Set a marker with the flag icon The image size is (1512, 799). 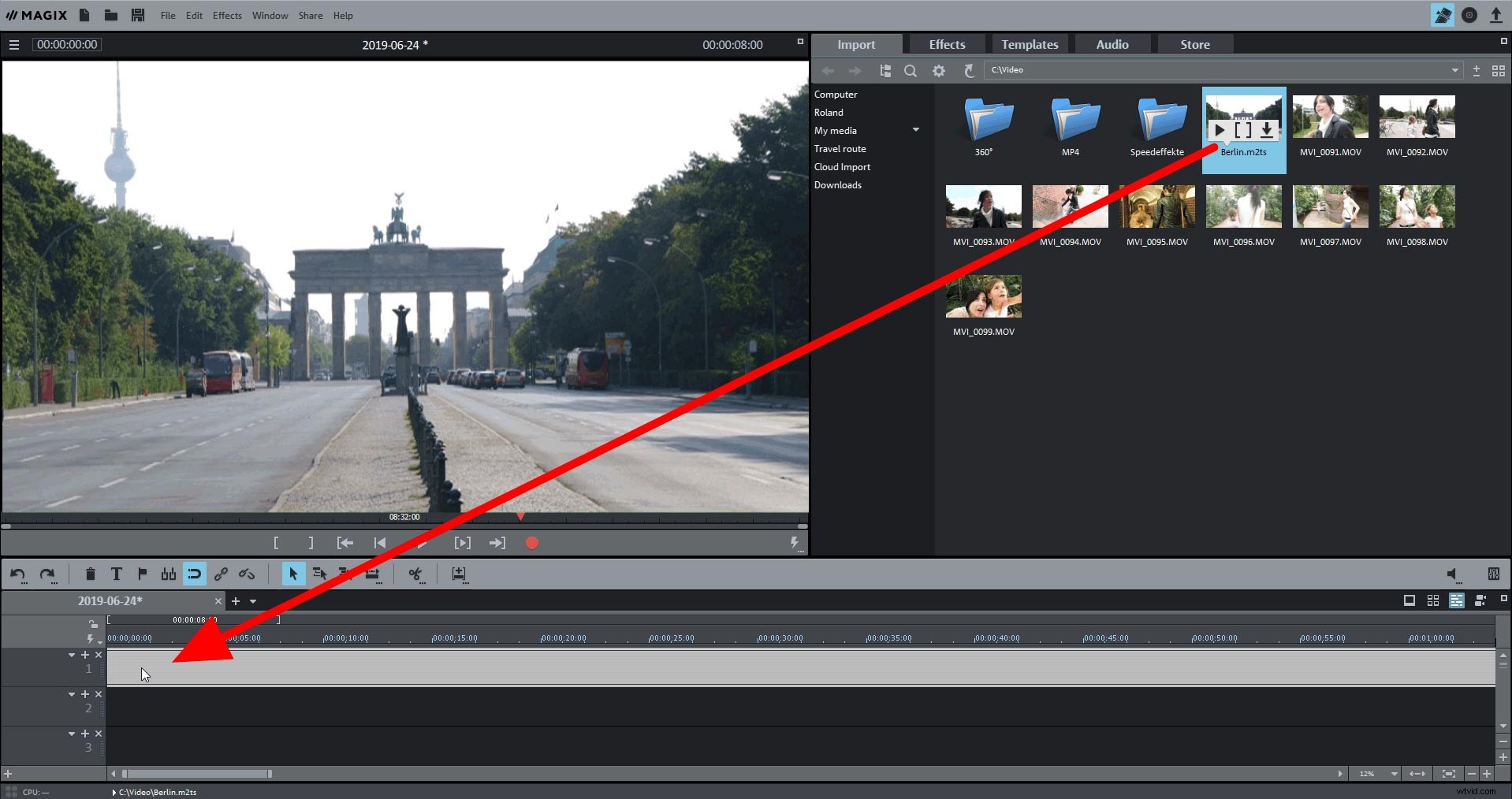point(142,574)
